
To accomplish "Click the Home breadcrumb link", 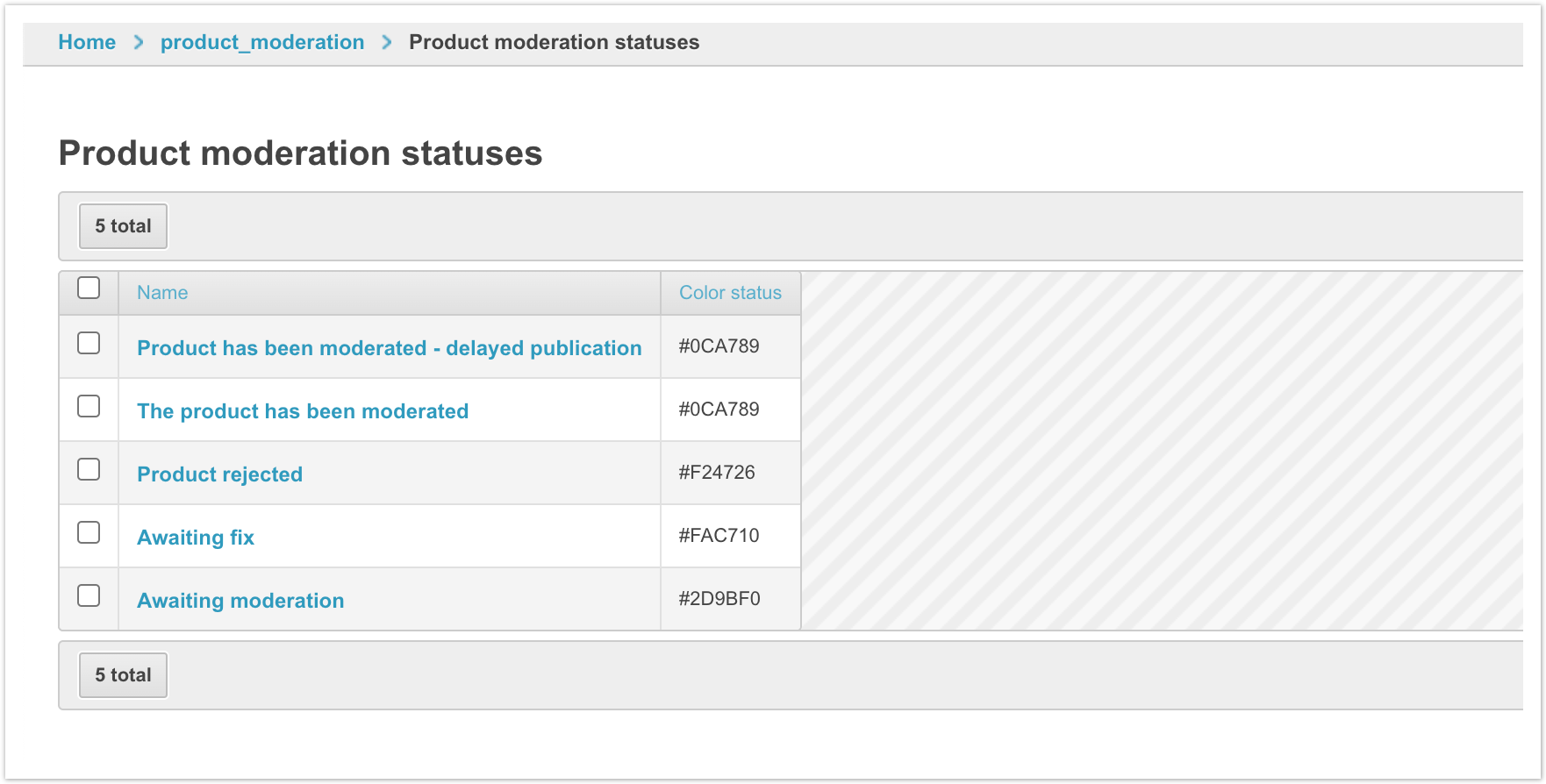I will tap(87, 42).
